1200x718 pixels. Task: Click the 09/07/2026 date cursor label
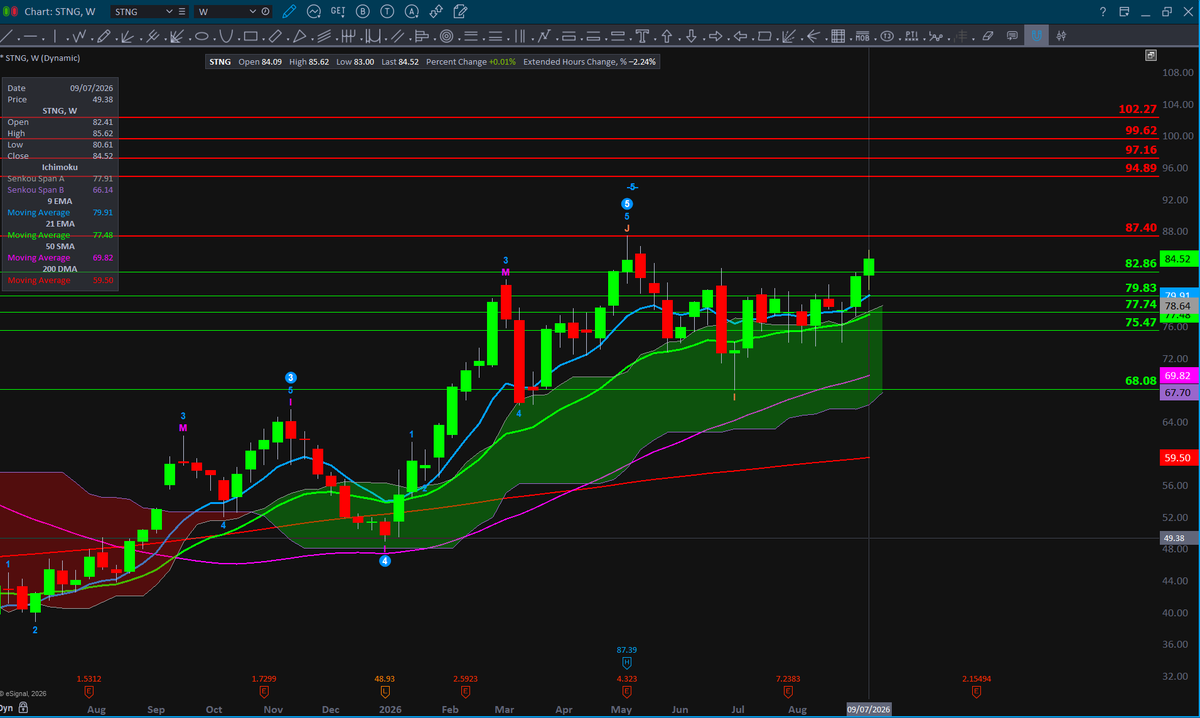[868, 708]
